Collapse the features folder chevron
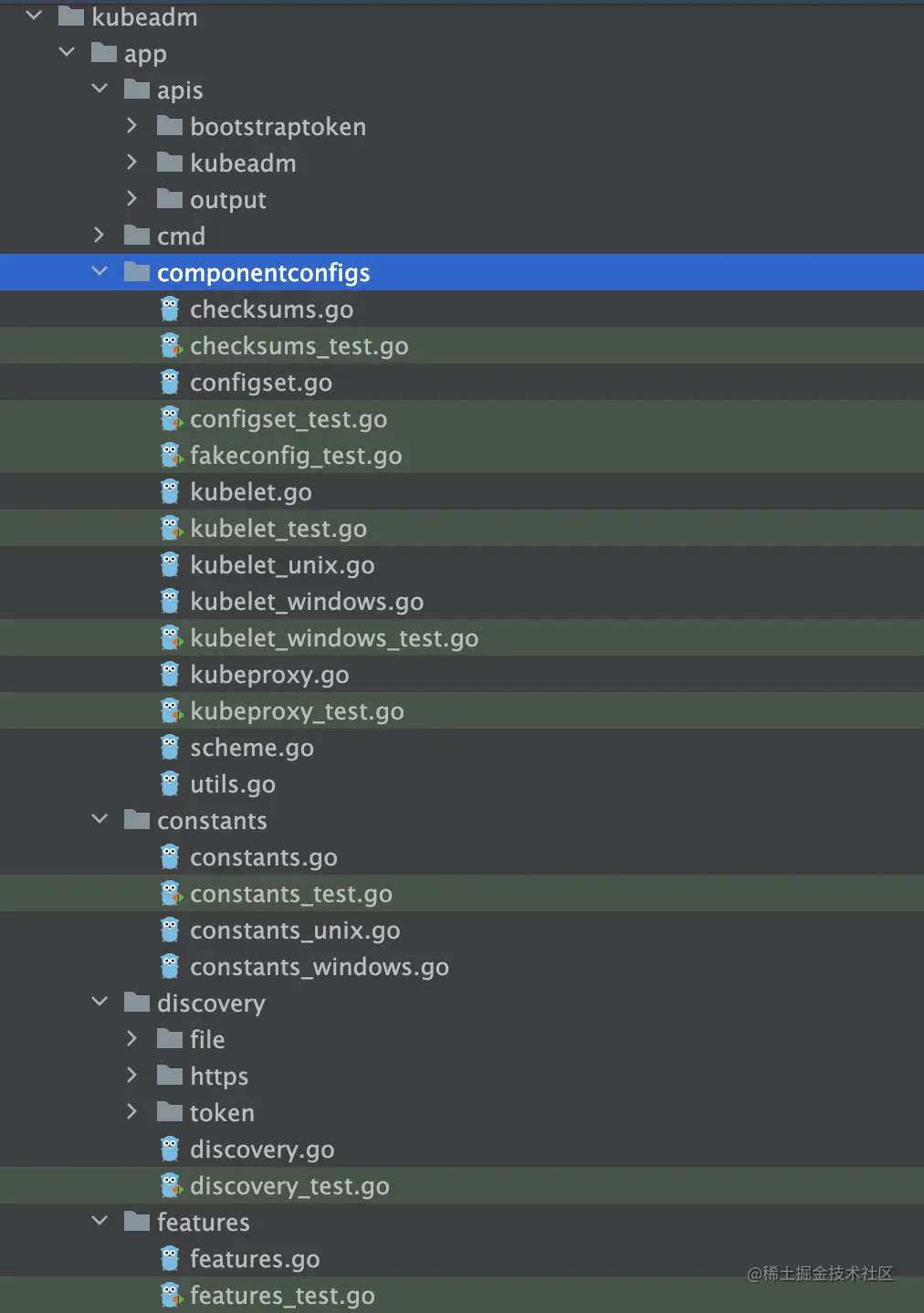The height and width of the screenshot is (1313, 924). coord(100,1221)
